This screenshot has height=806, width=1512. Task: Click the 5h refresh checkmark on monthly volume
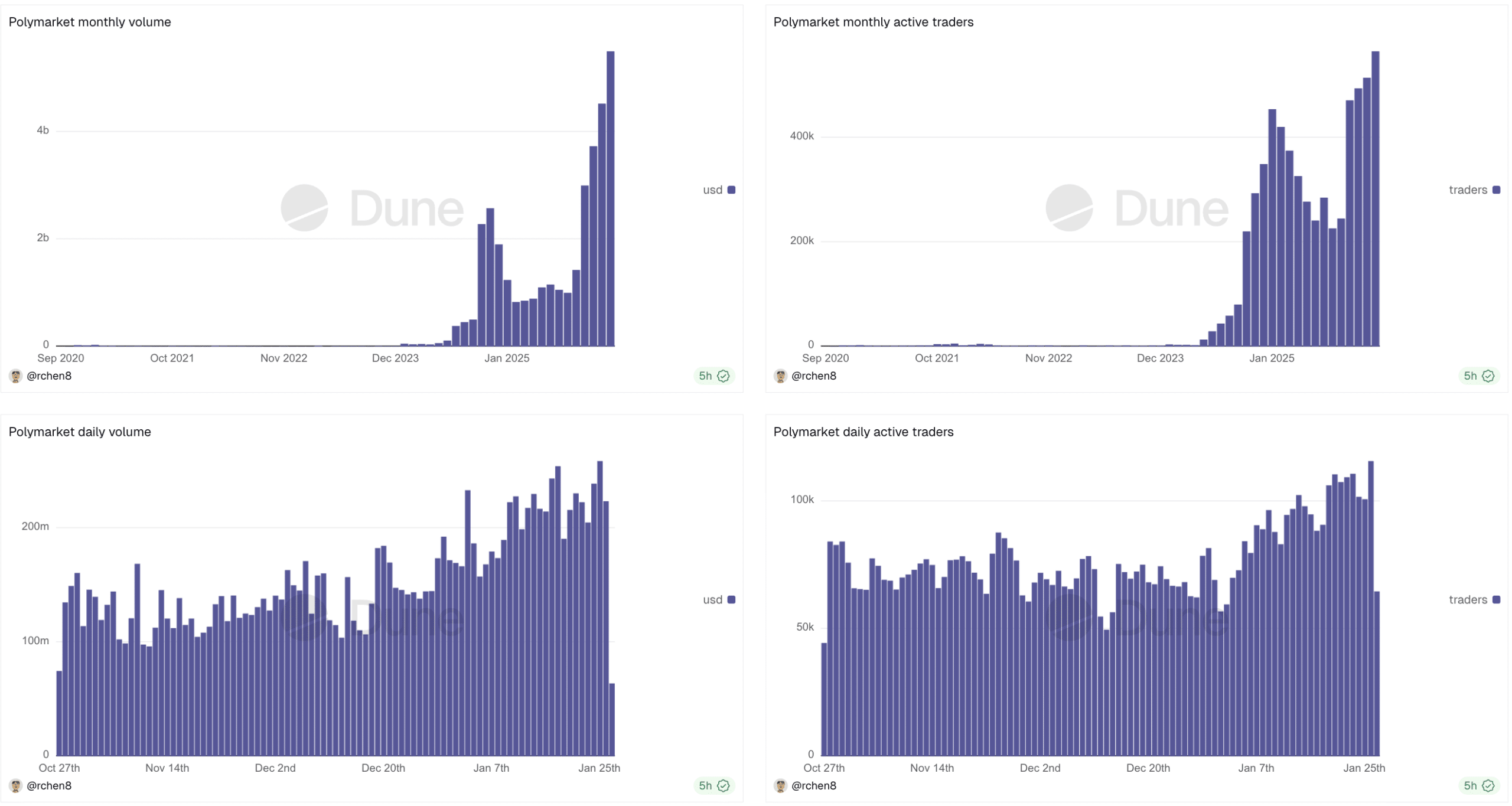724,376
